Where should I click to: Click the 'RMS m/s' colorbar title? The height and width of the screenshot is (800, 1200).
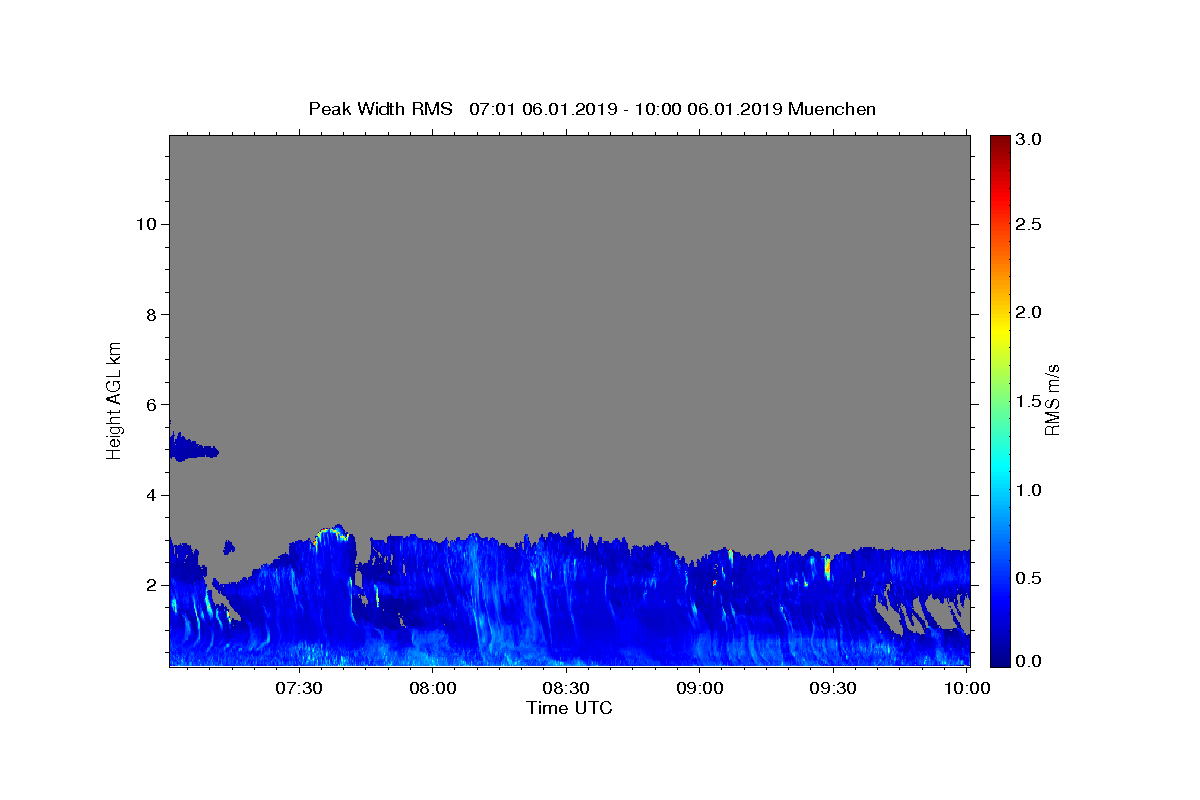[1052, 400]
